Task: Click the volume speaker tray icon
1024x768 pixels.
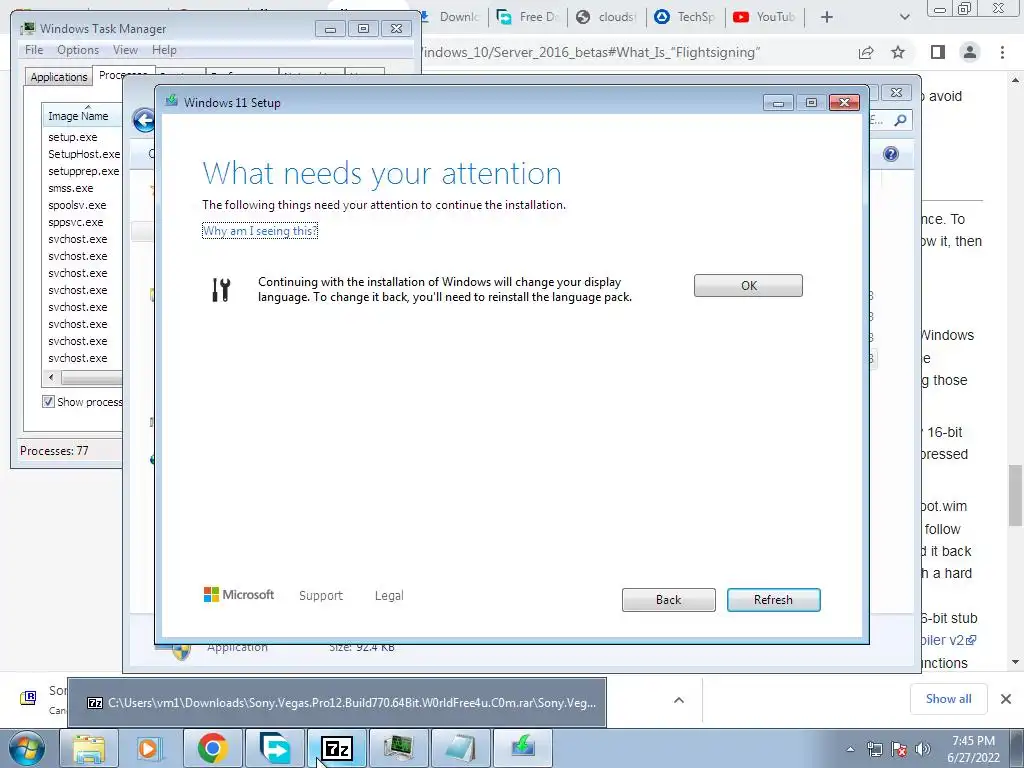Action: point(922,749)
